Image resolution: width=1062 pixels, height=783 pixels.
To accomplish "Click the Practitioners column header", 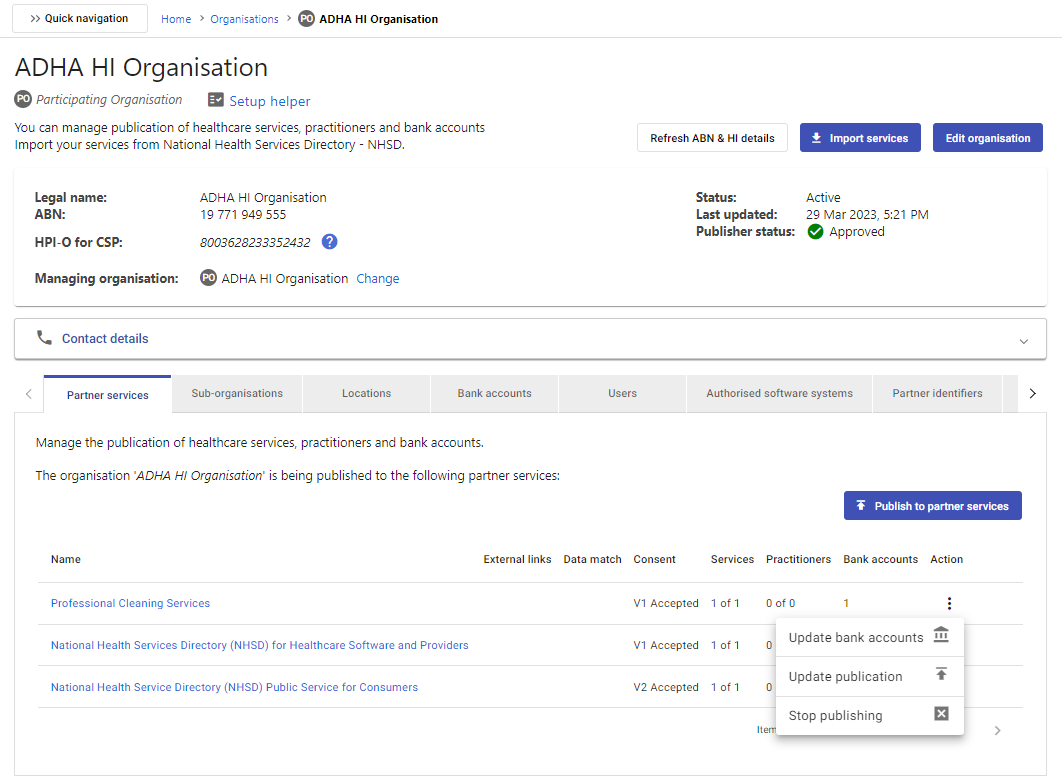I will pos(799,559).
